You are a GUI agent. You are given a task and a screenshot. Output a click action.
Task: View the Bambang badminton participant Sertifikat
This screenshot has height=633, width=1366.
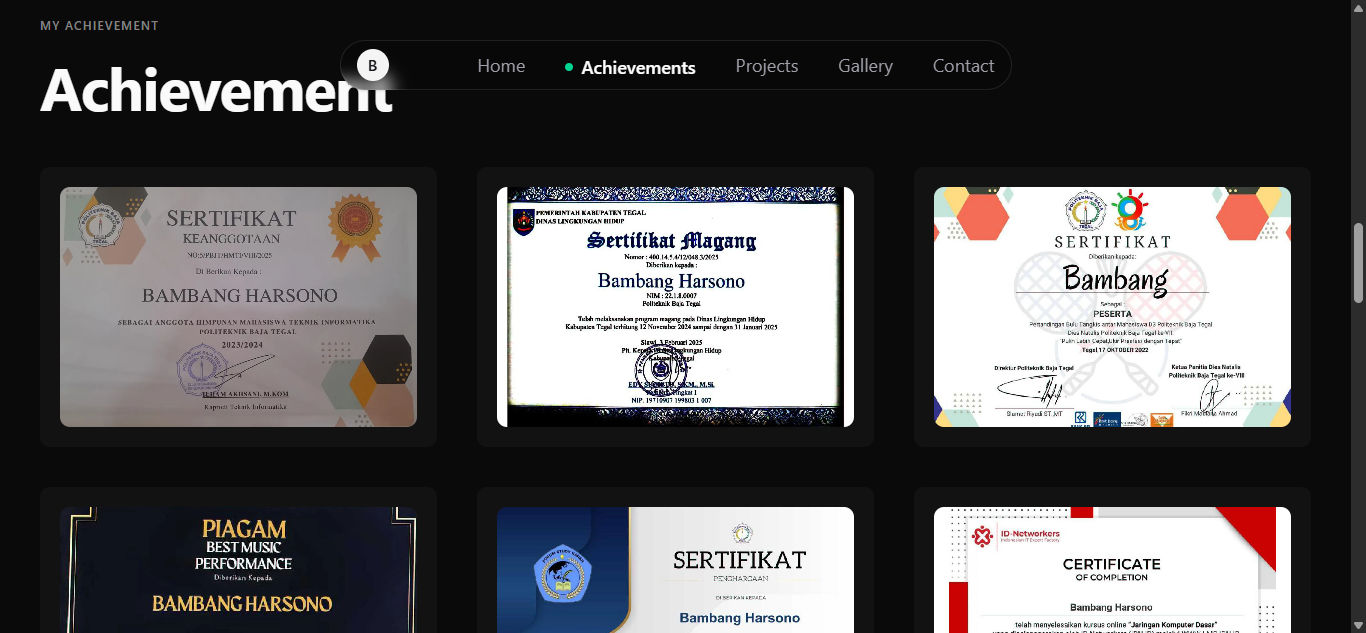coord(1111,306)
